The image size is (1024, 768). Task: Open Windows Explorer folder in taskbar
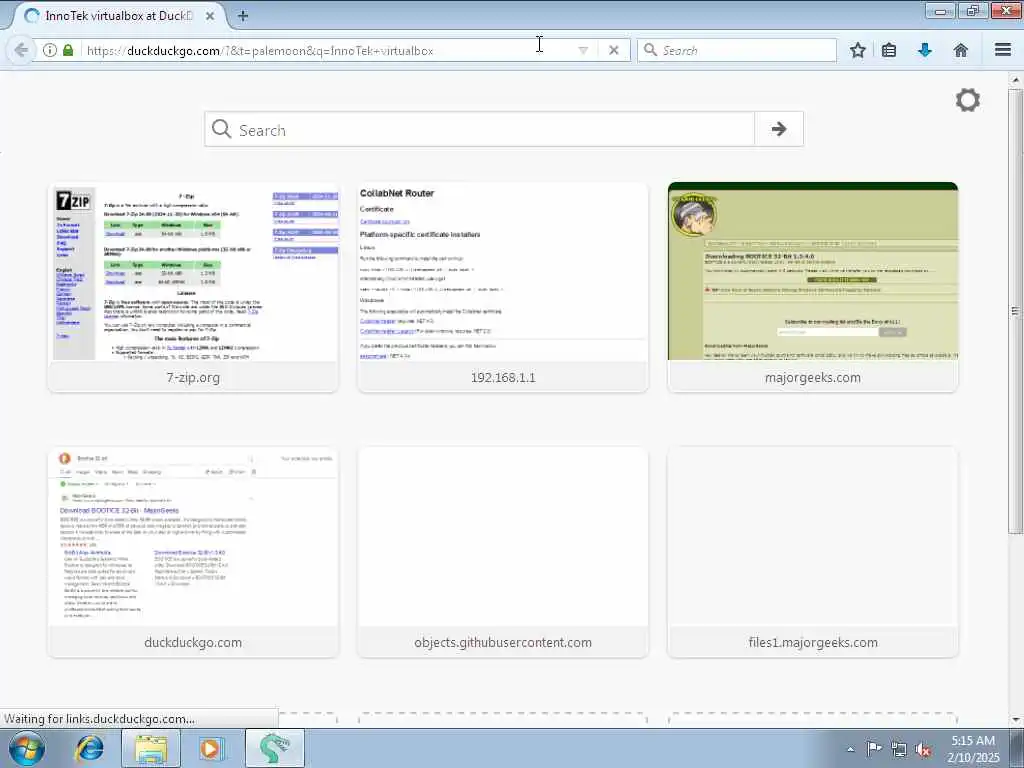[151, 748]
